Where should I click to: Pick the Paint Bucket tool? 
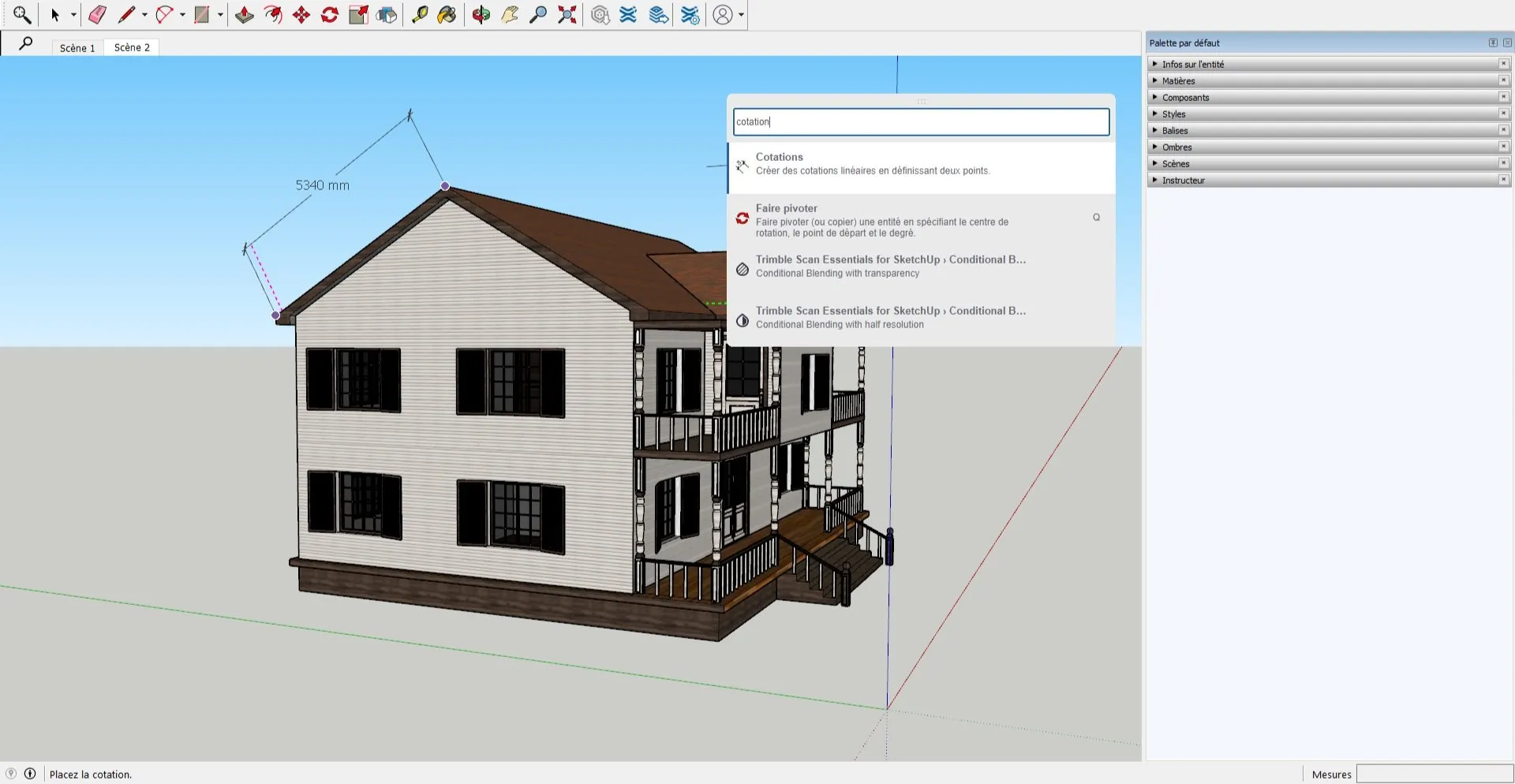tap(447, 14)
